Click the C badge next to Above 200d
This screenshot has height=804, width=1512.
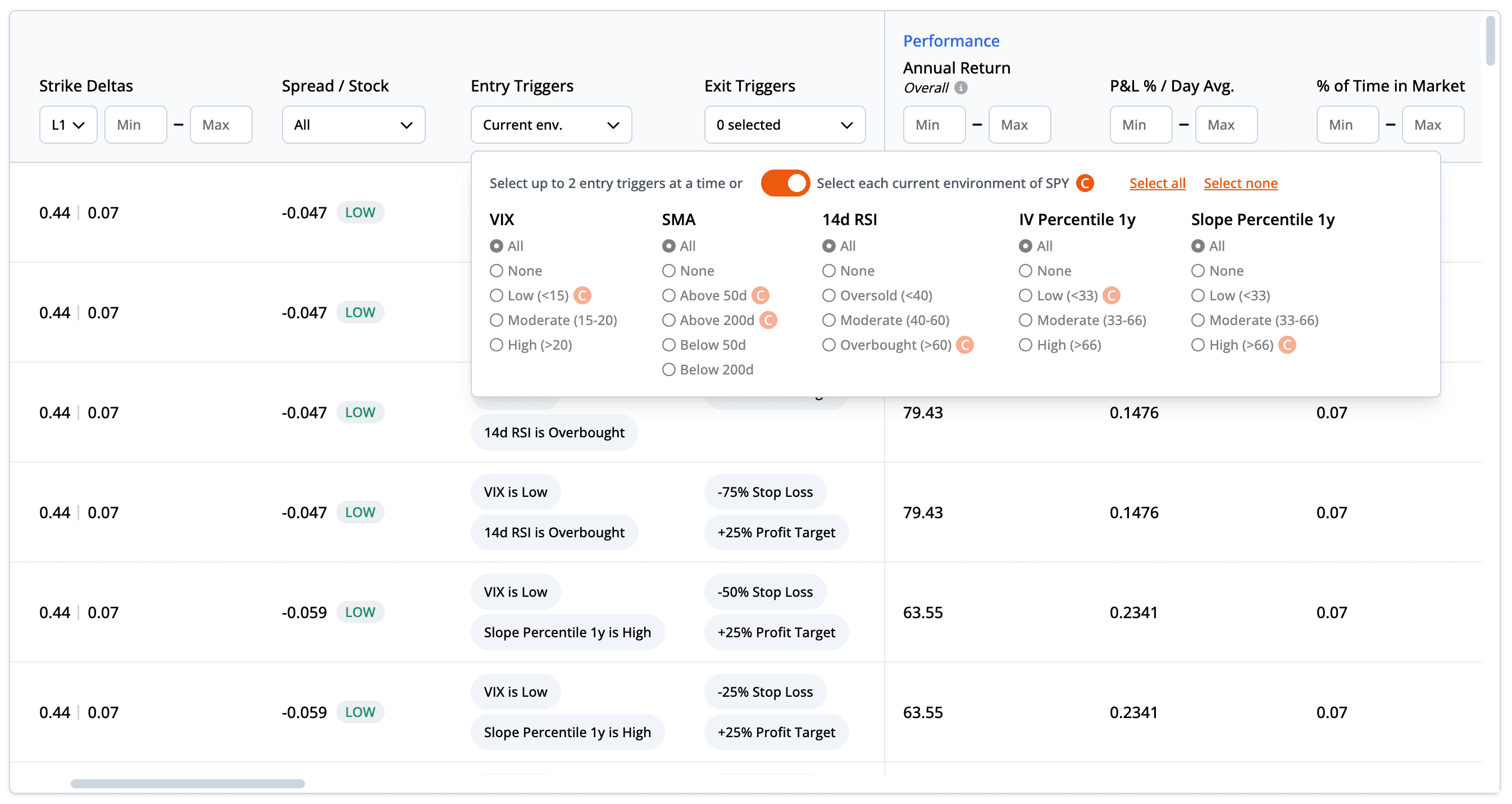pyautogui.click(x=768, y=320)
